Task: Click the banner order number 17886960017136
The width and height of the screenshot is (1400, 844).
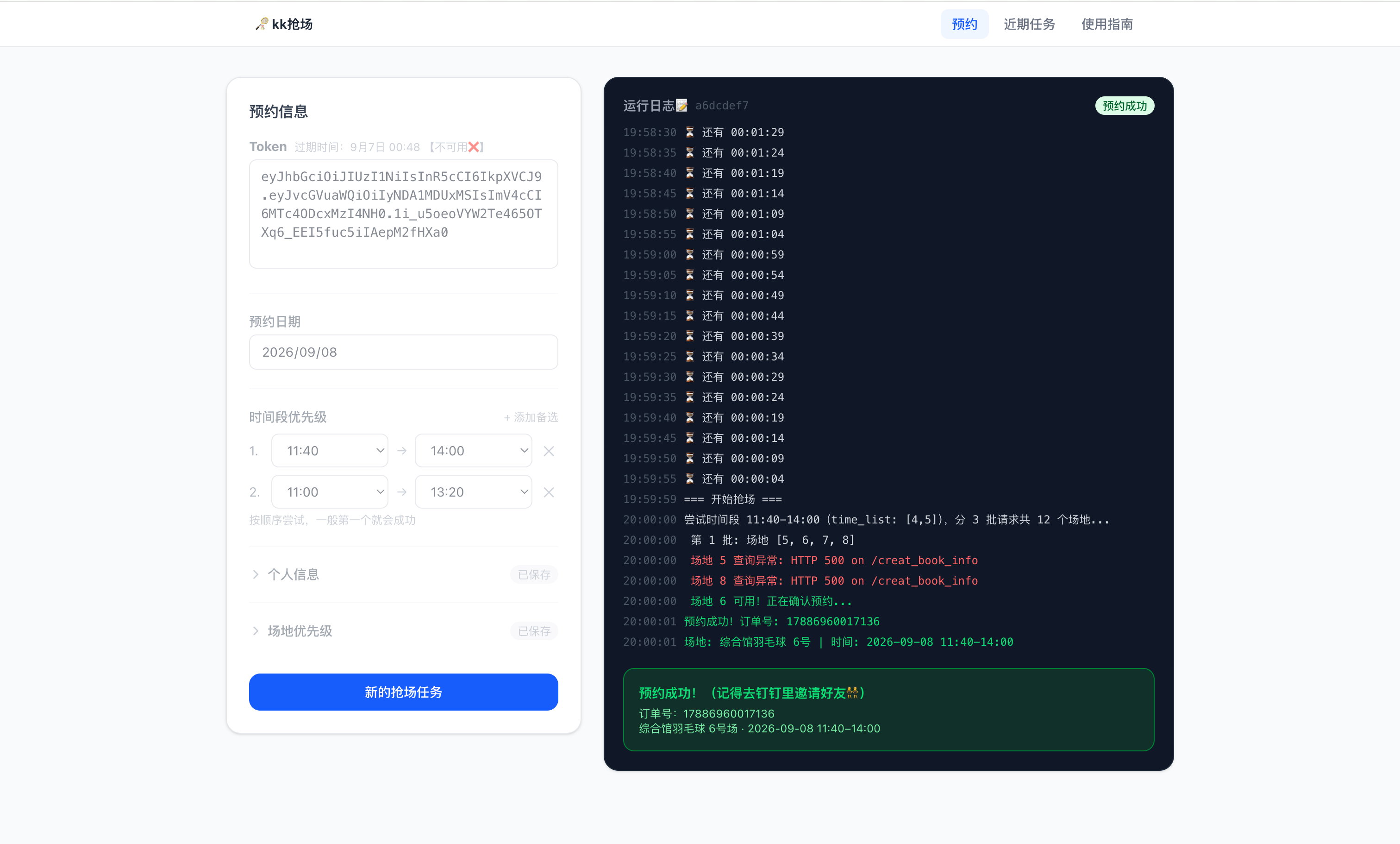Action: click(x=728, y=713)
